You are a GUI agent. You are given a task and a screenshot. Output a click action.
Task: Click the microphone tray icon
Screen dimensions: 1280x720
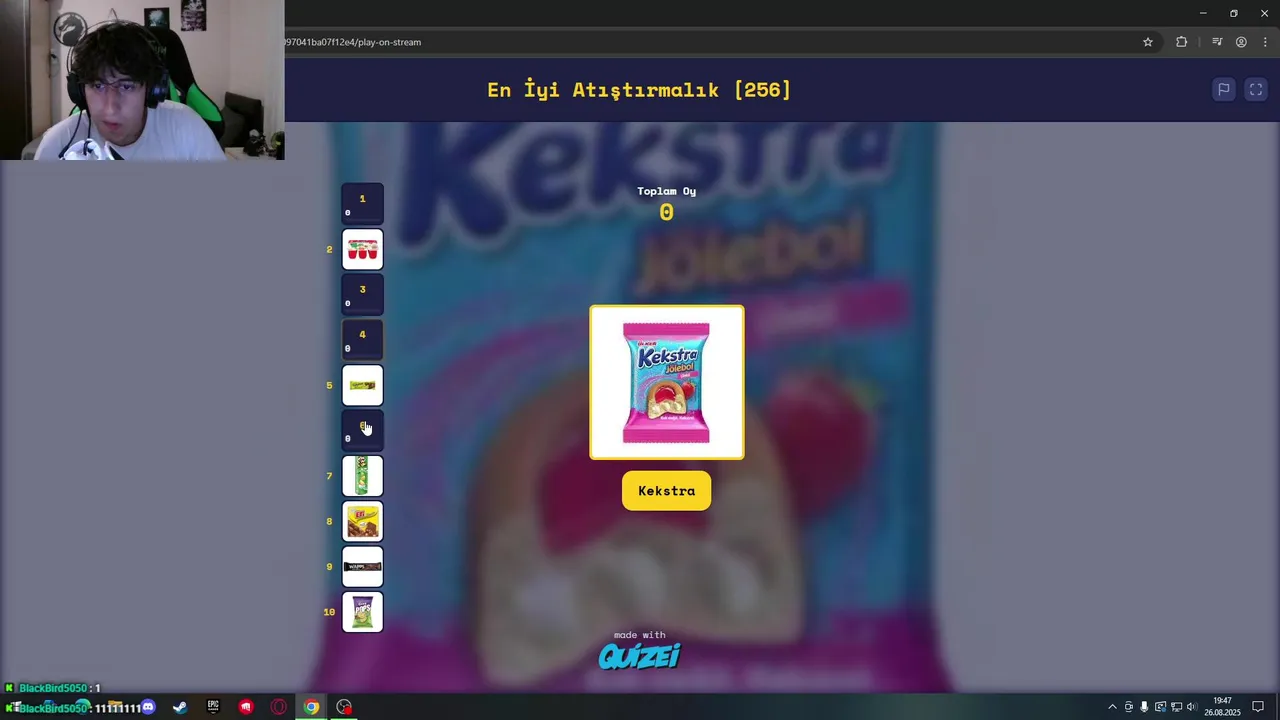pyautogui.click(x=1144, y=707)
